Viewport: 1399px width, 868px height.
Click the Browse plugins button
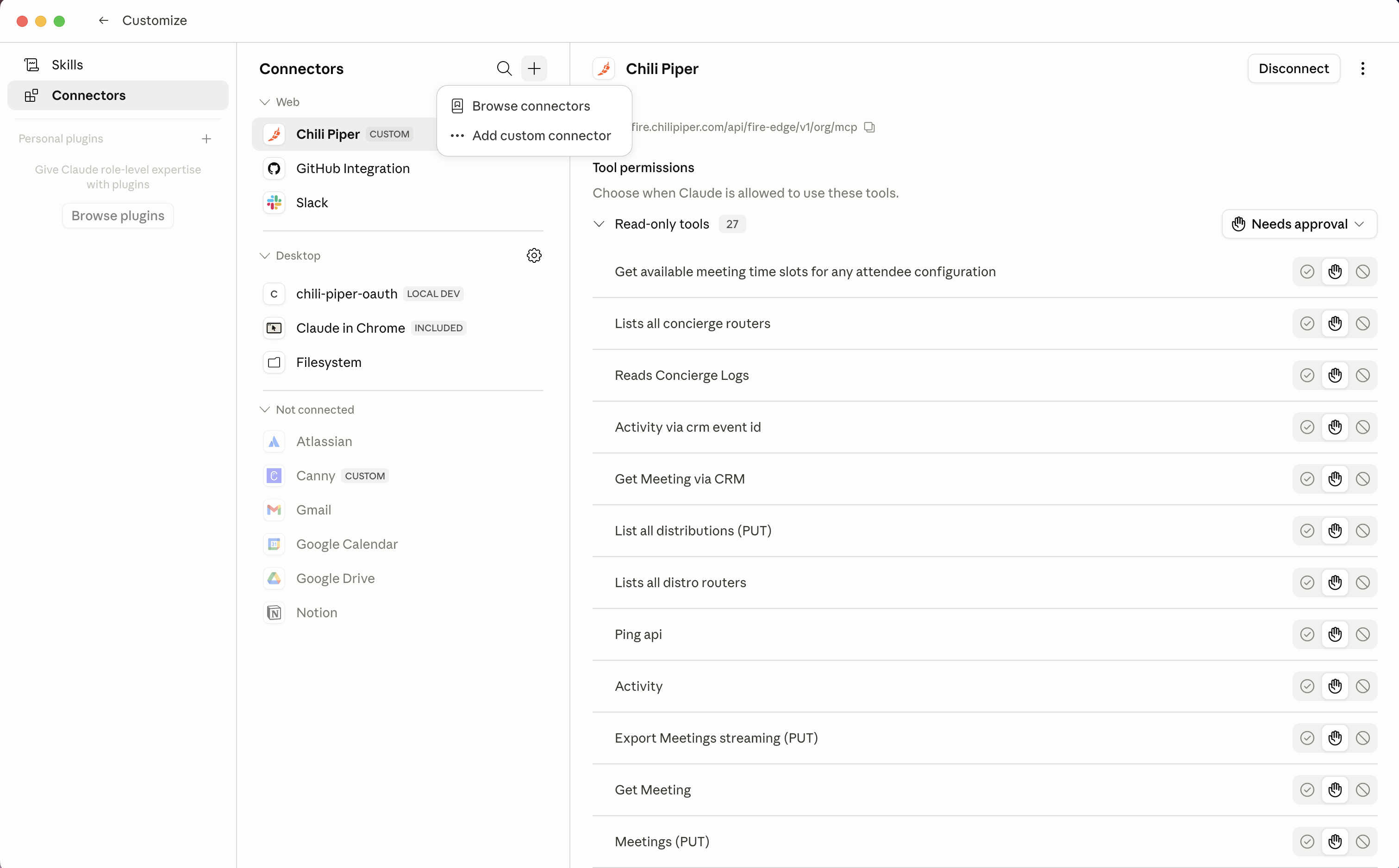(x=118, y=216)
